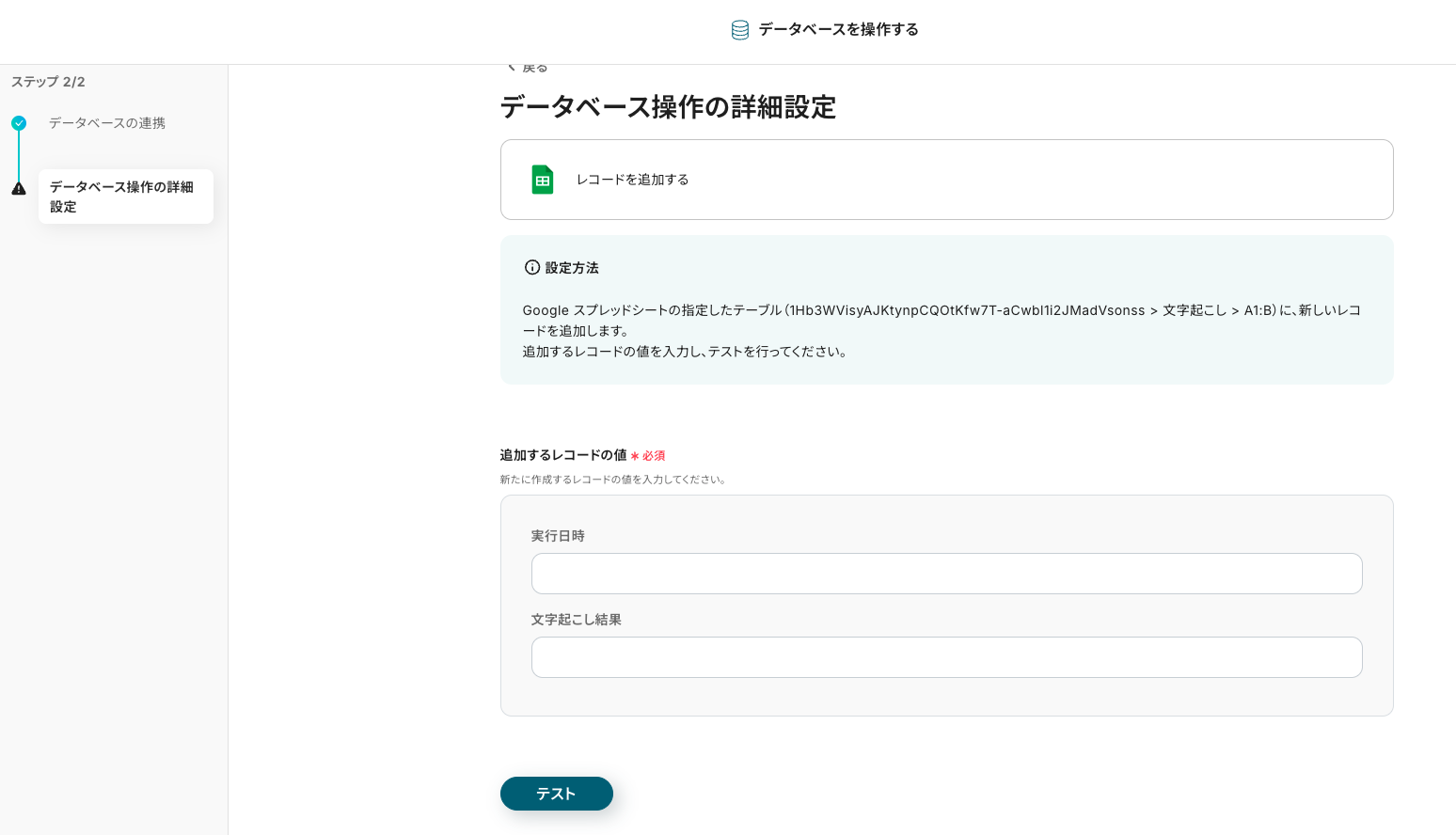Click the back chevron arrow icon

coord(511,68)
